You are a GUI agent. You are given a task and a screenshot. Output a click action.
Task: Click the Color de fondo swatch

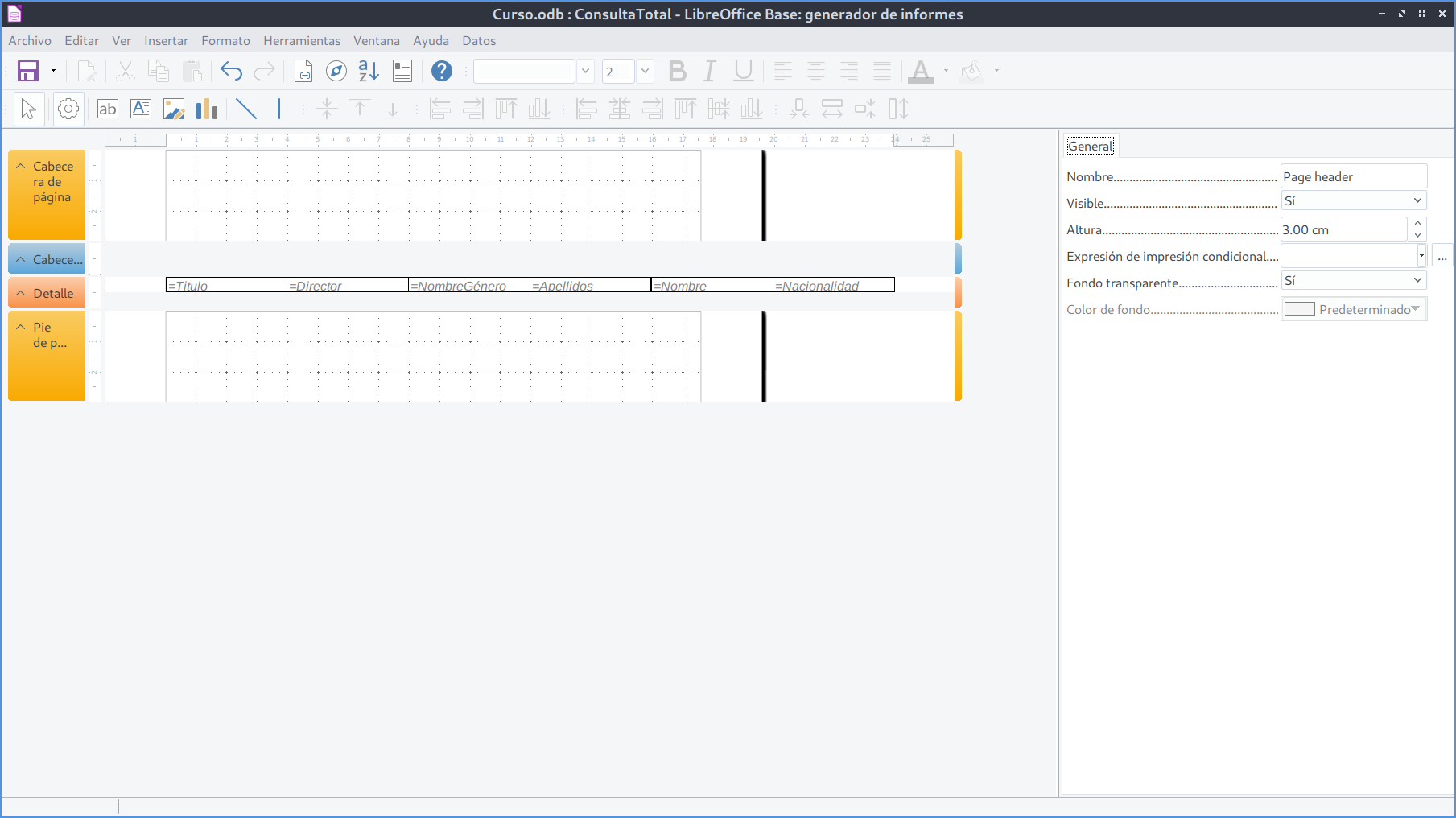[x=1300, y=309]
